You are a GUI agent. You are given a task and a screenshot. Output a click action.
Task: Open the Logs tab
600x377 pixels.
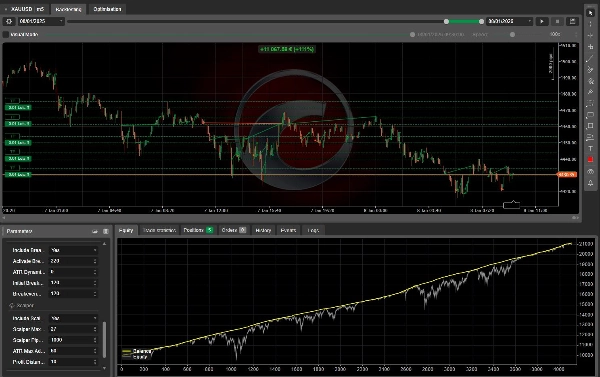coord(313,230)
